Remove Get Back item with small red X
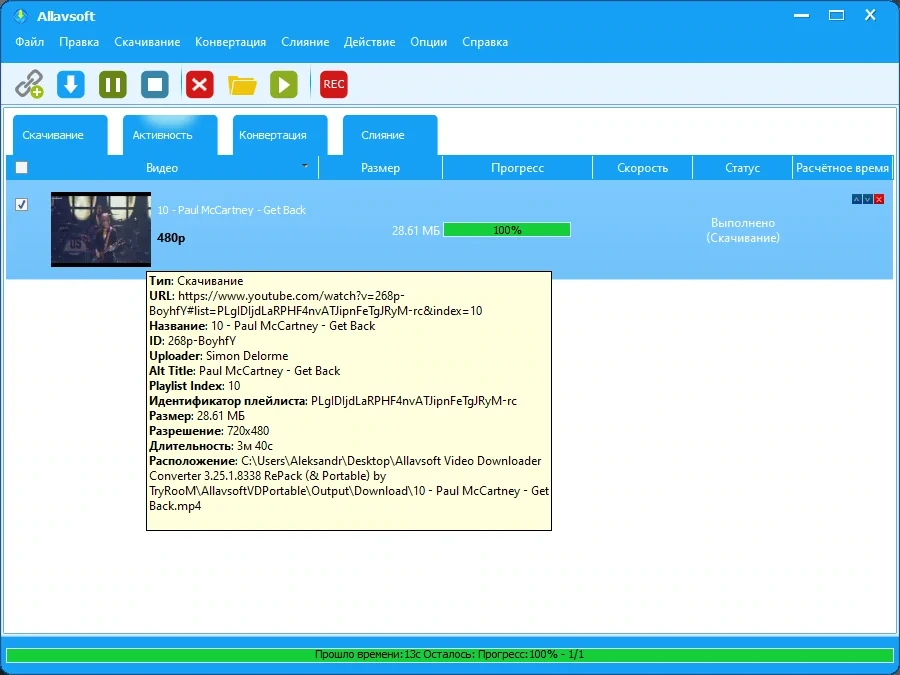The height and width of the screenshot is (675, 900). point(879,199)
